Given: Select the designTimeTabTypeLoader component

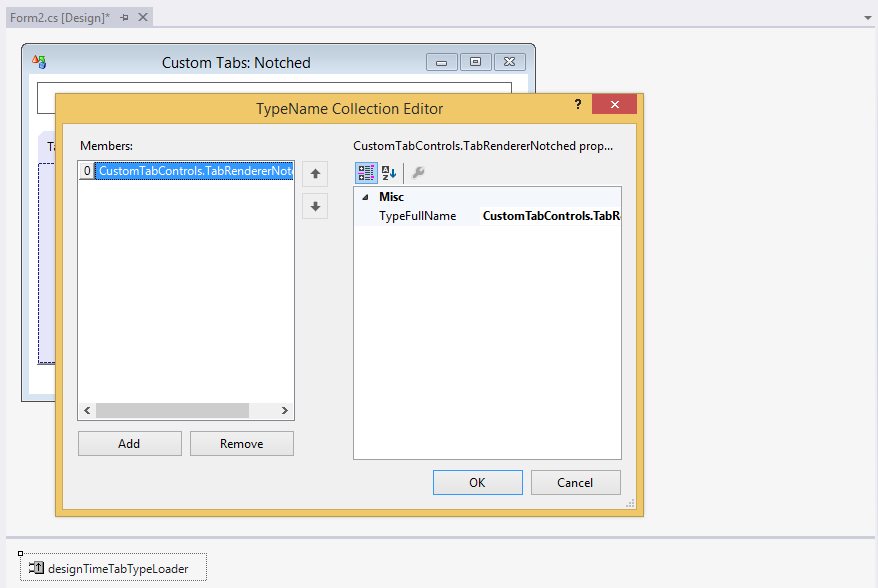Looking at the screenshot, I should point(114,568).
